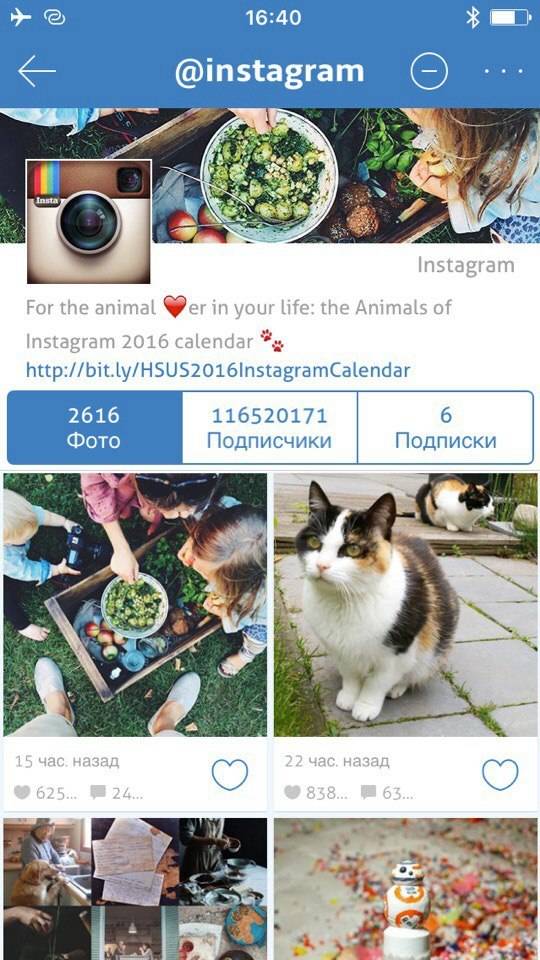This screenshot has height=960, width=540.
Task: Tap the @instagram title in header
Action: click(x=269, y=72)
